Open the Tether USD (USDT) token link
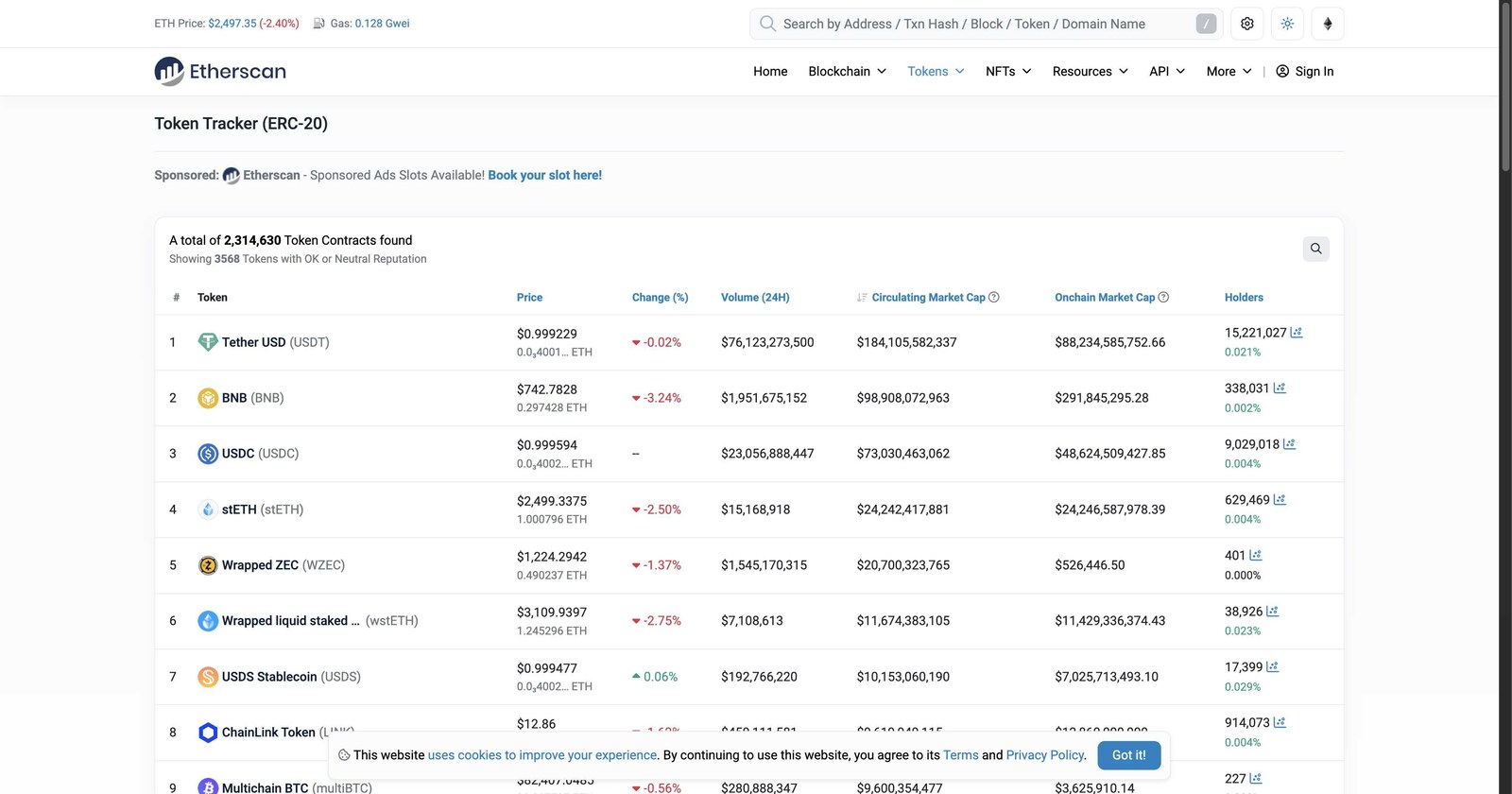Viewport: 1512px width, 794px height. tap(276, 342)
